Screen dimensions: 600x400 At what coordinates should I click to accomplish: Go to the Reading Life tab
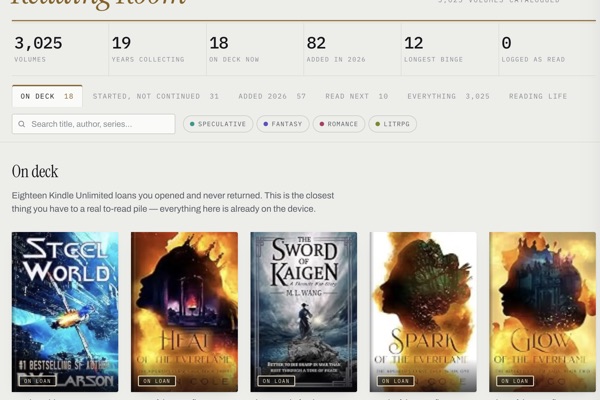click(538, 96)
